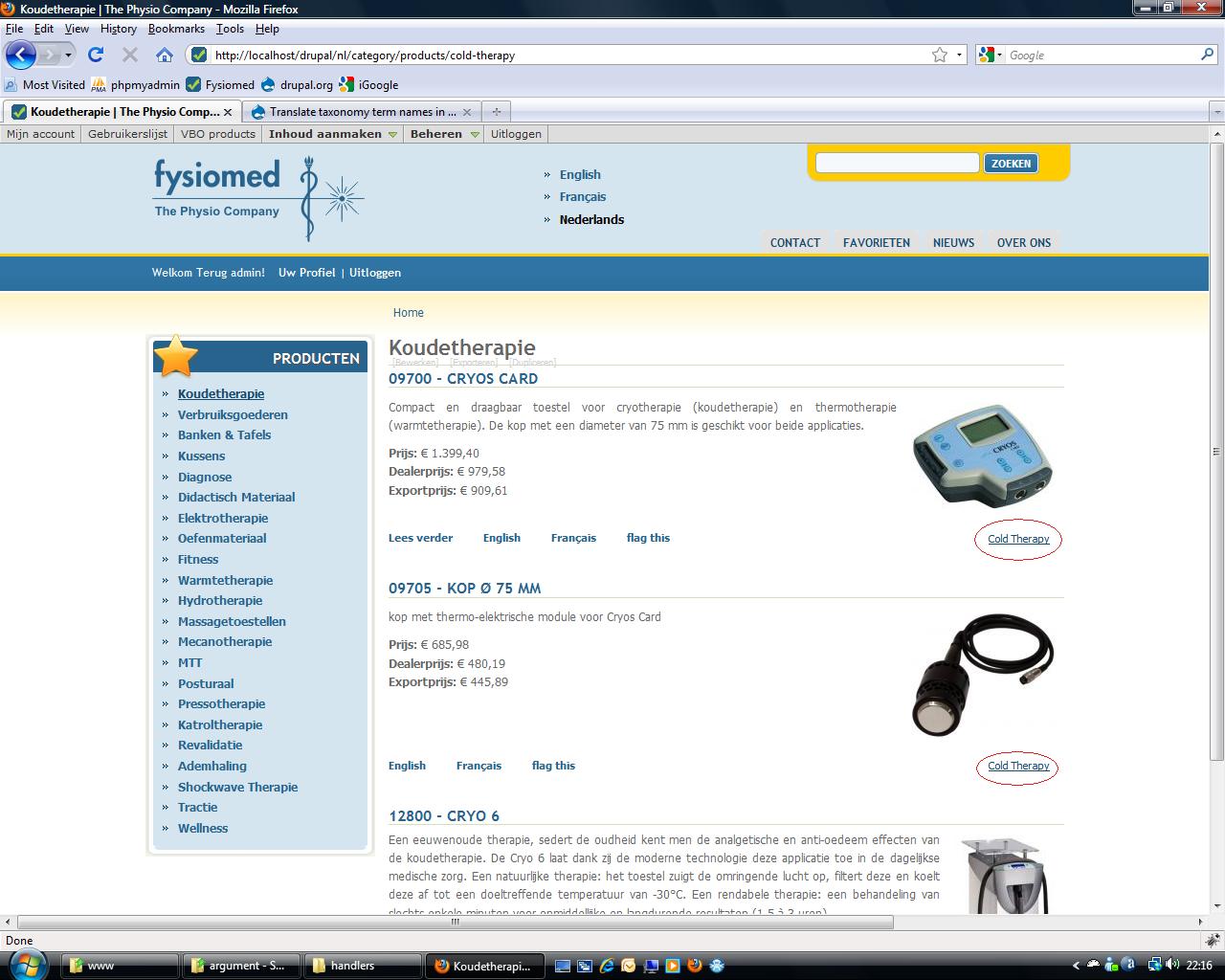Open the 12800 - CRYO 6 product title
1225x980 pixels.
pos(444,815)
